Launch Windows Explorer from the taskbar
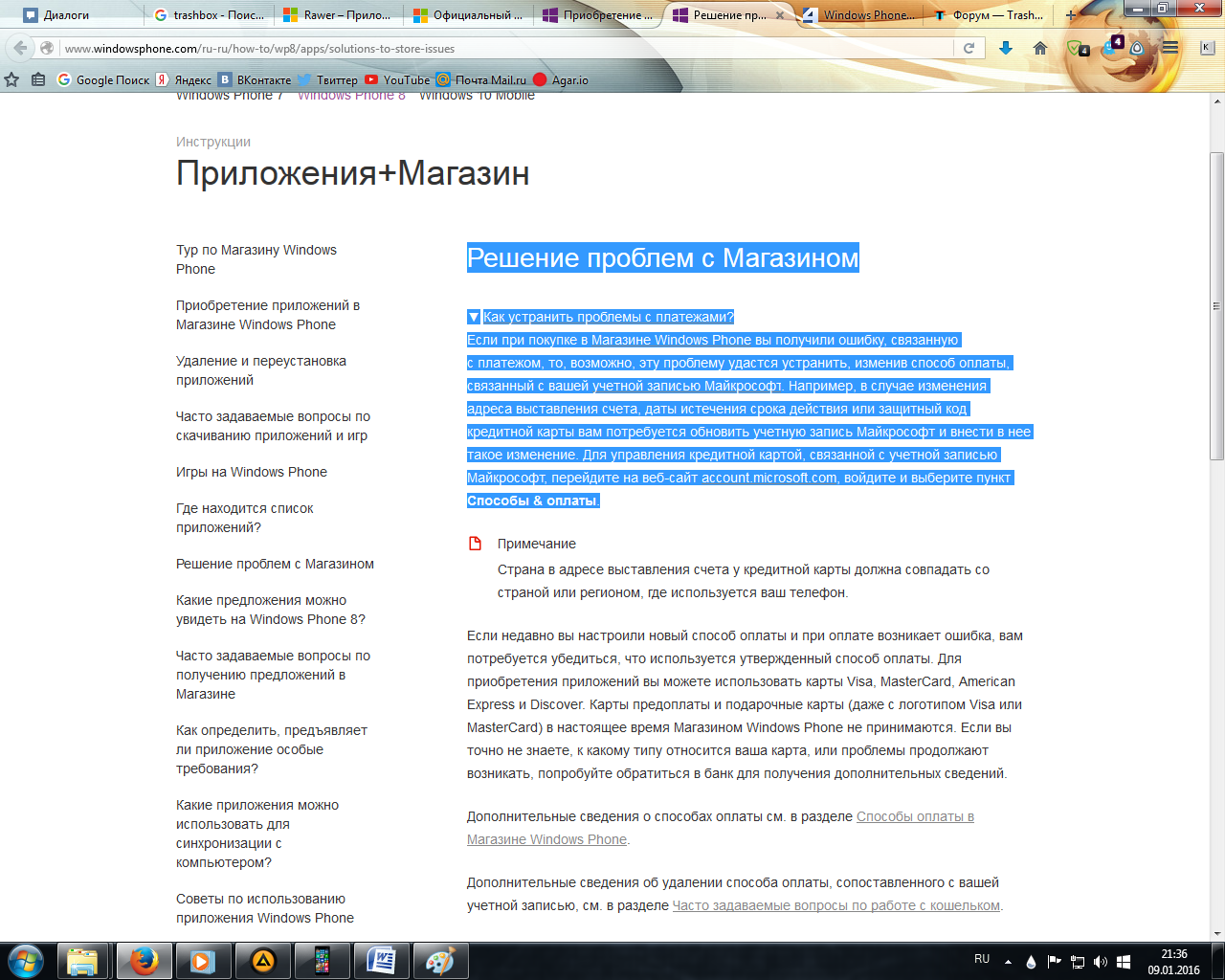 (83, 960)
